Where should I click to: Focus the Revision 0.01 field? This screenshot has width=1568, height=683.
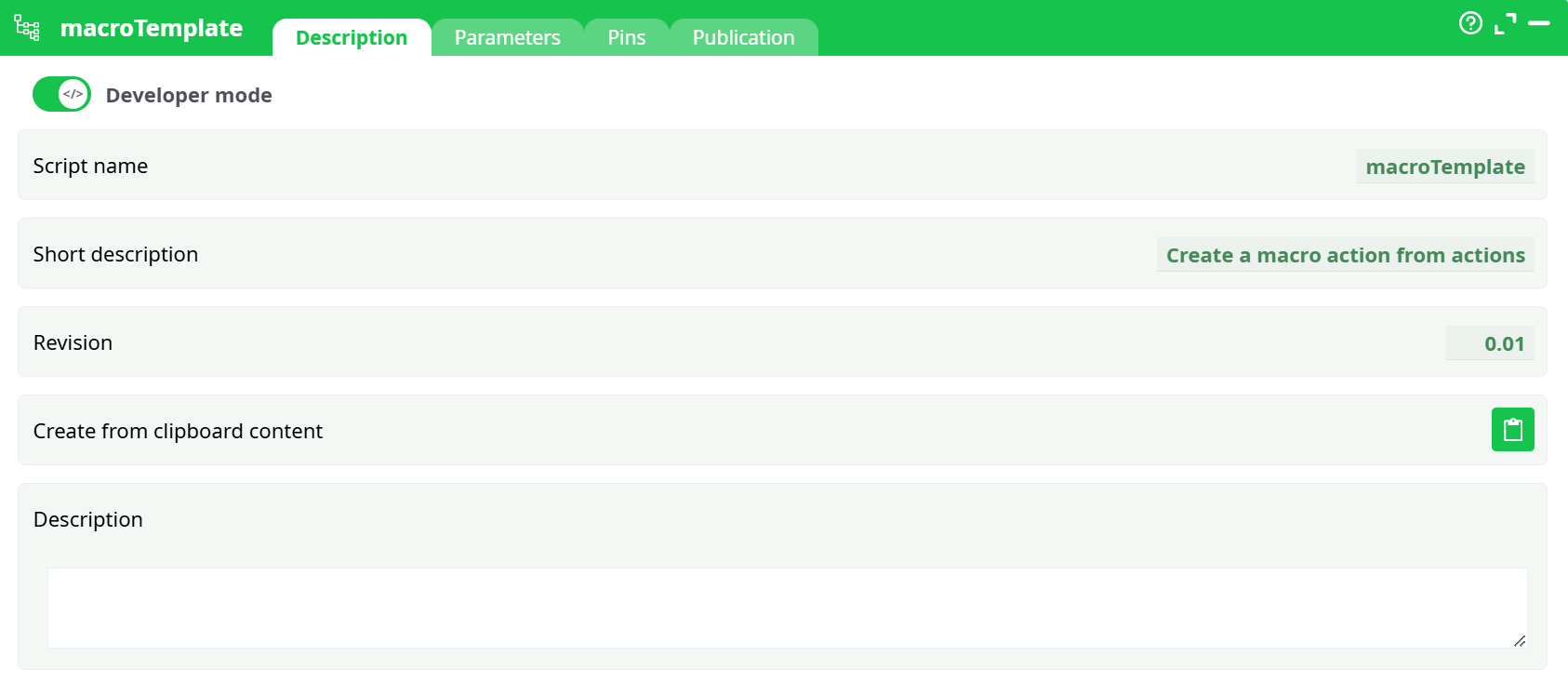click(1490, 343)
